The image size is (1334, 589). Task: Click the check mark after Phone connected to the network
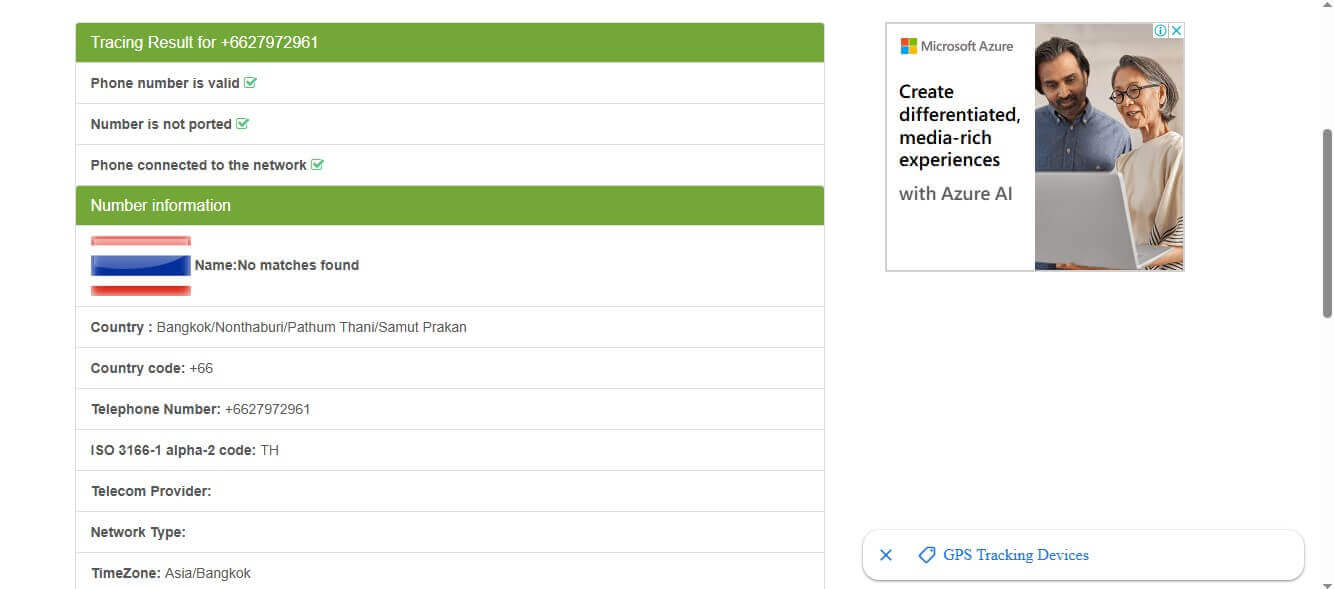317,165
